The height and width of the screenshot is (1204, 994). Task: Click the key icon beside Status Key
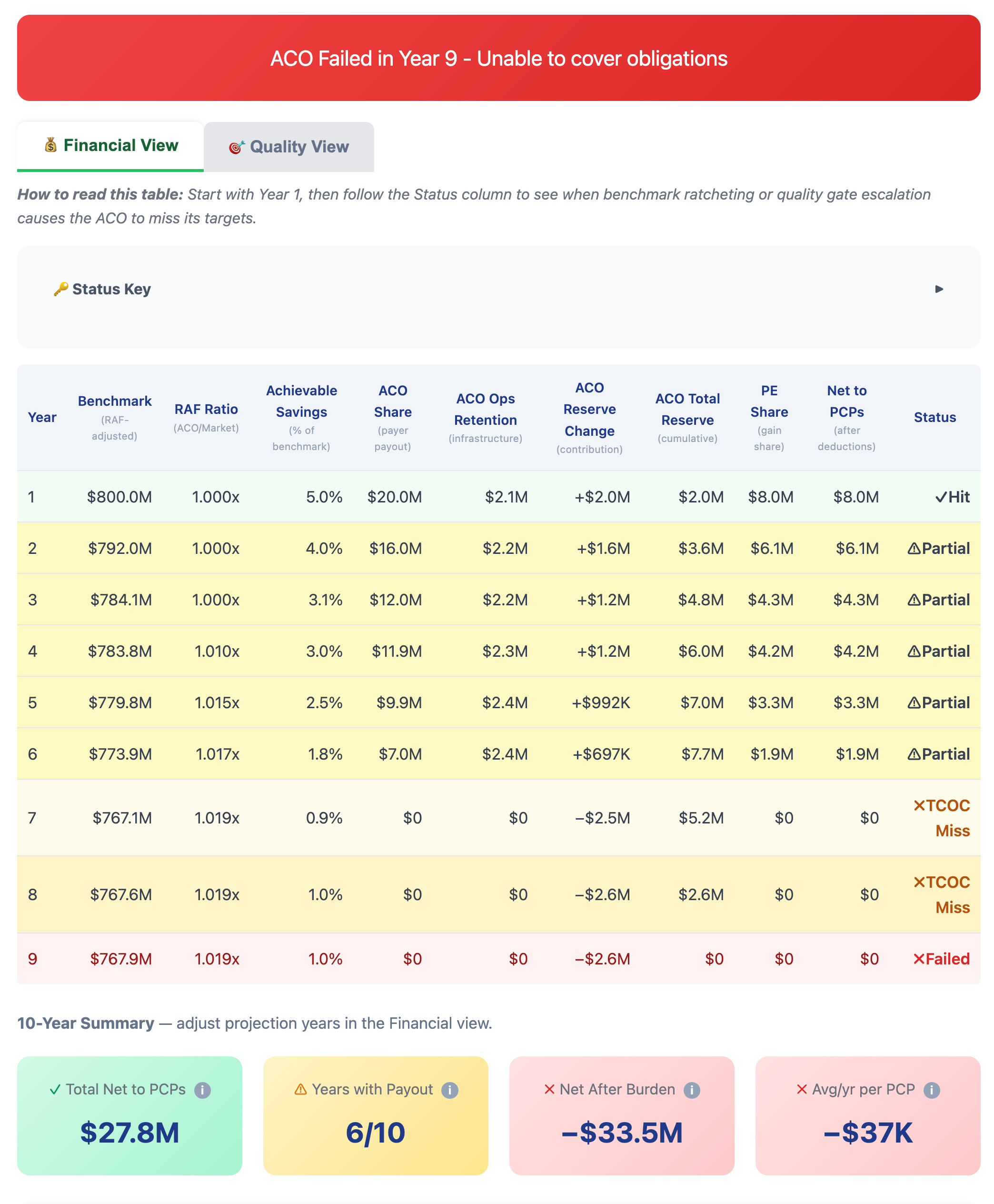(x=60, y=289)
